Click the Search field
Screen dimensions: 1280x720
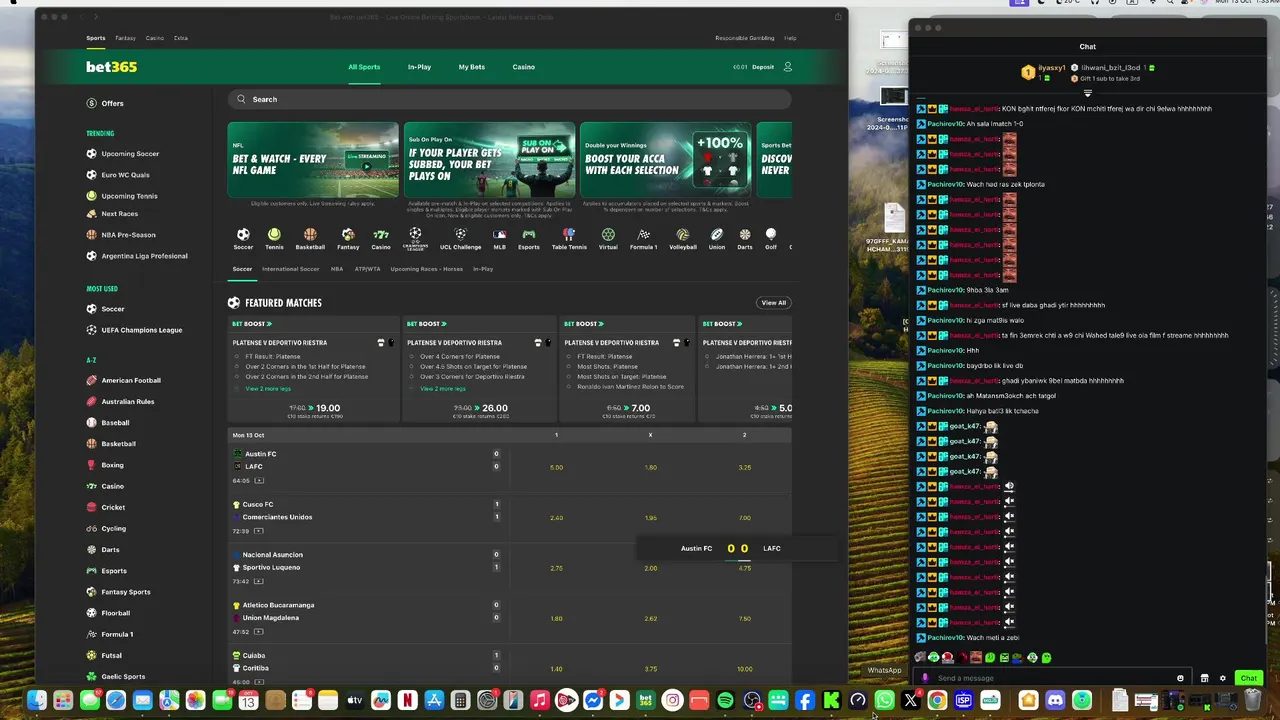[509, 99]
